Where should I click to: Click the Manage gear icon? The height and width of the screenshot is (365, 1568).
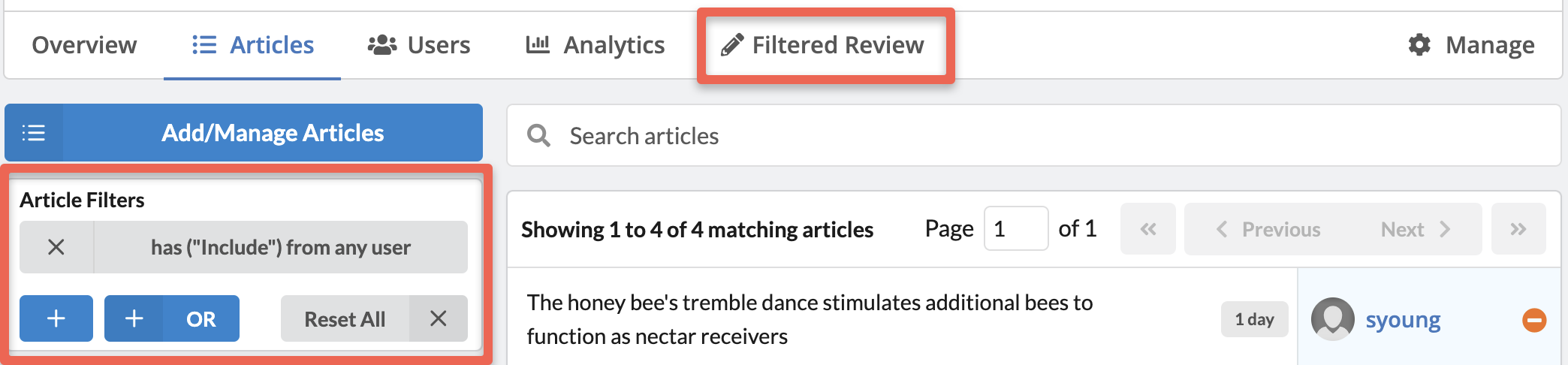[x=1419, y=45]
